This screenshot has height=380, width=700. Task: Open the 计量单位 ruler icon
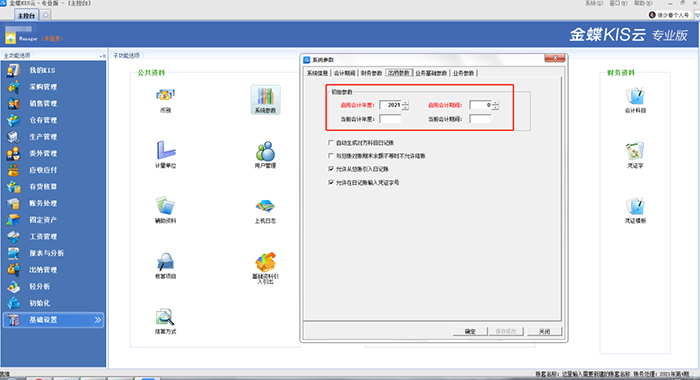(166, 154)
